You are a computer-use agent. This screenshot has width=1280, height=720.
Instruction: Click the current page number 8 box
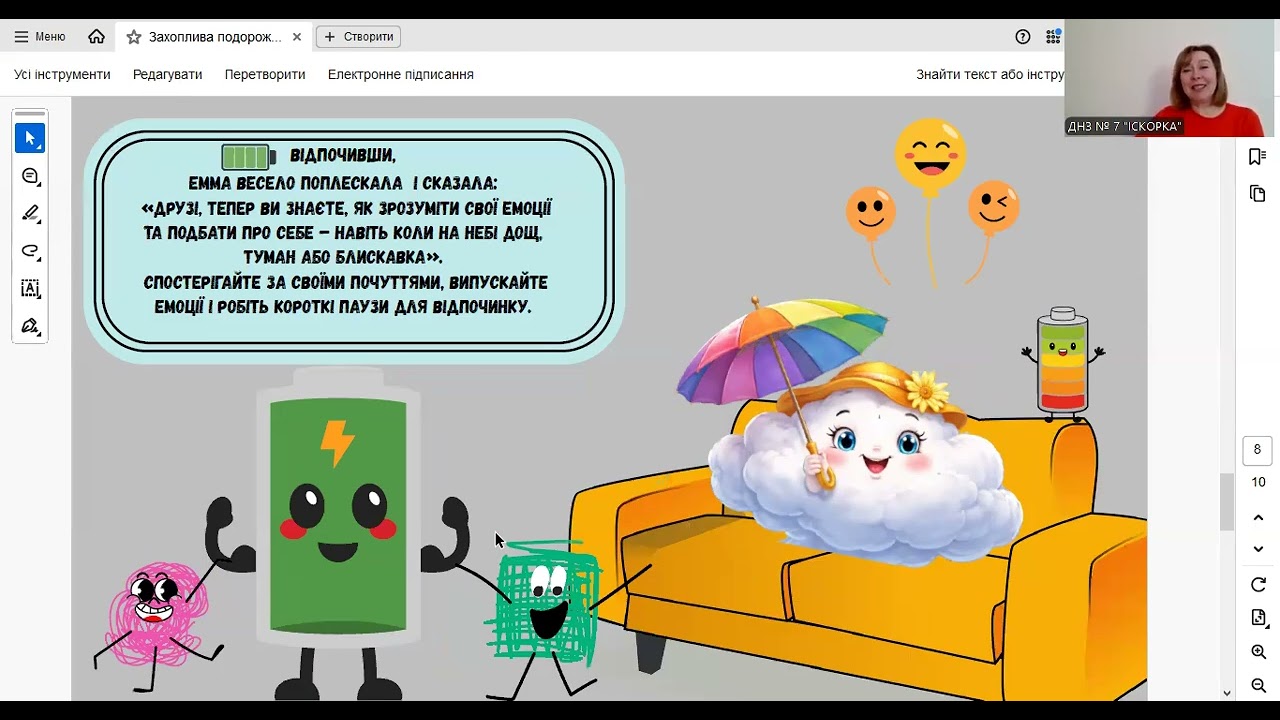click(1258, 451)
